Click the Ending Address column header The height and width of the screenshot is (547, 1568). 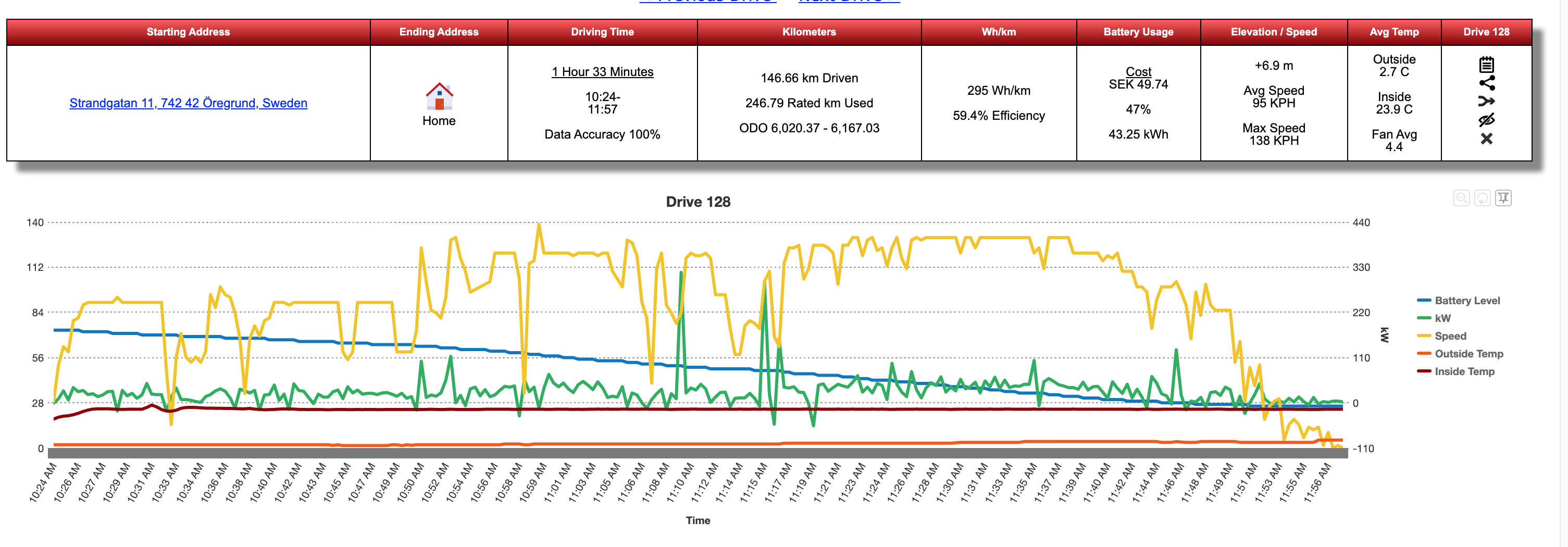tap(439, 32)
